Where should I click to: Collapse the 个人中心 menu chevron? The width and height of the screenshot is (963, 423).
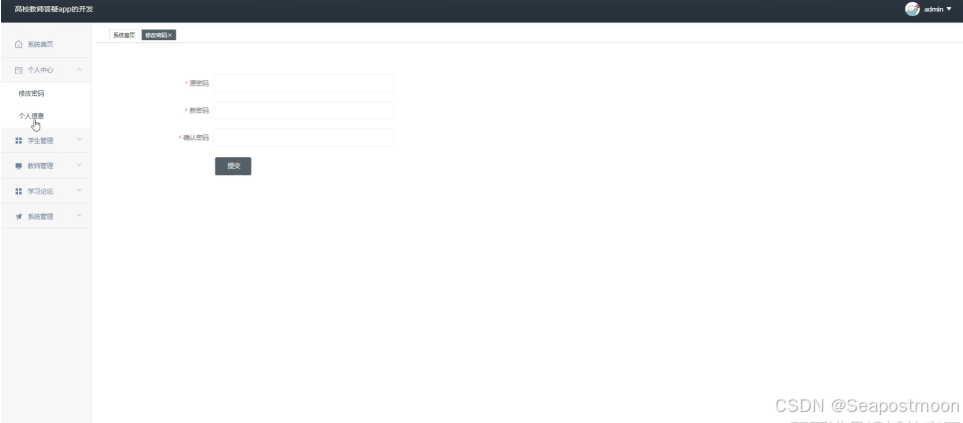pyautogui.click(x=79, y=70)
